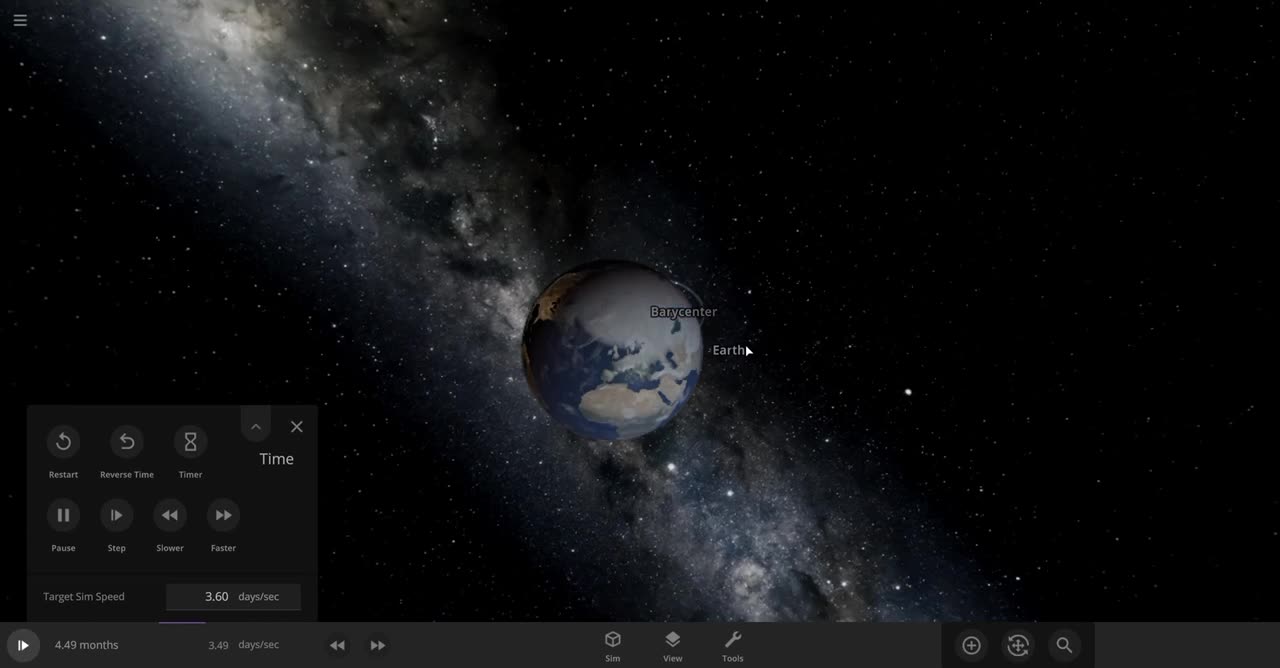Click Faster in the Time panel
Screen dimensions: 1280x668
[x=223, y=515]
